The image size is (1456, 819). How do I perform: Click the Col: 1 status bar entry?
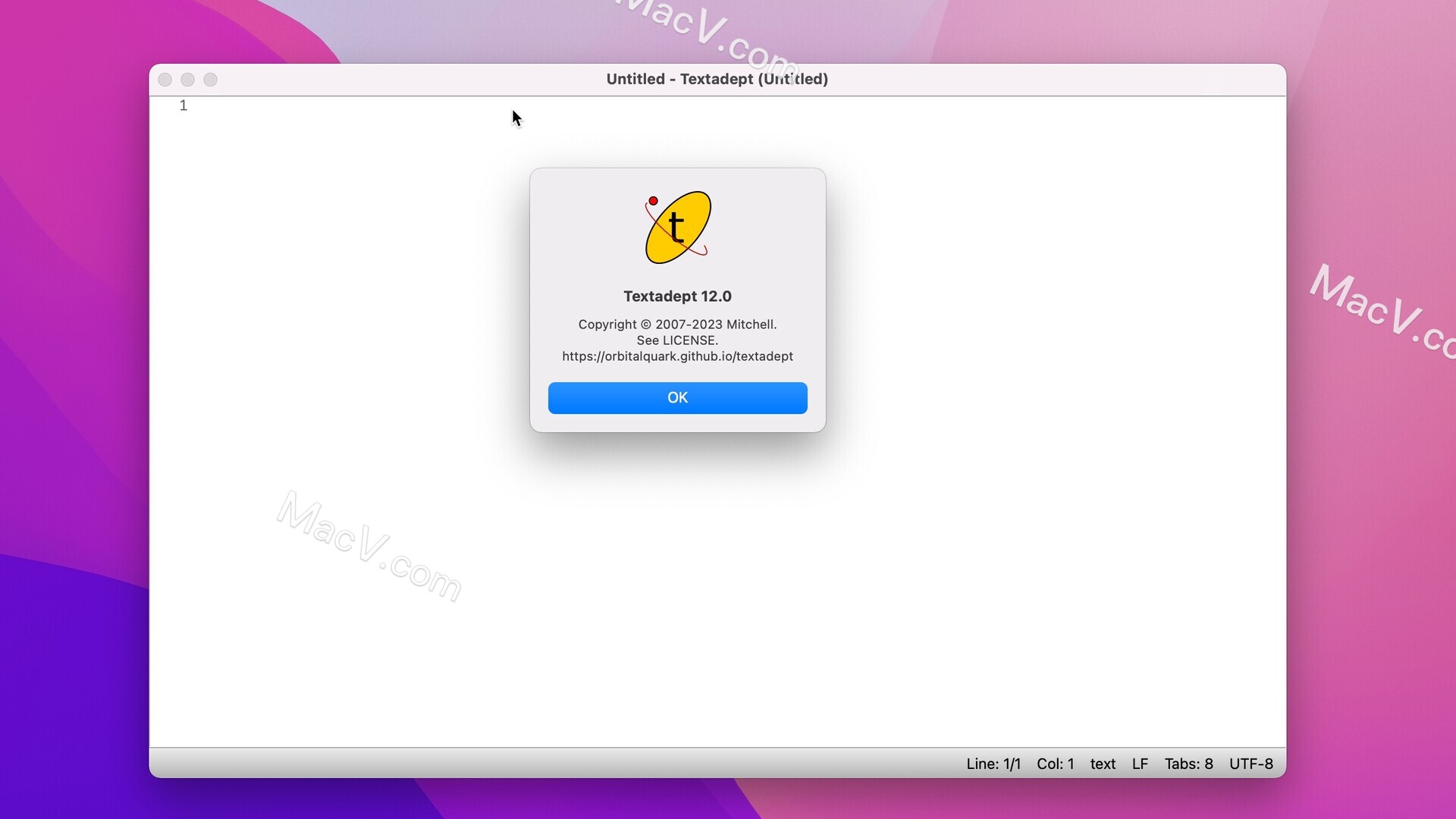pyautogui.click(x=1056, y=764)
